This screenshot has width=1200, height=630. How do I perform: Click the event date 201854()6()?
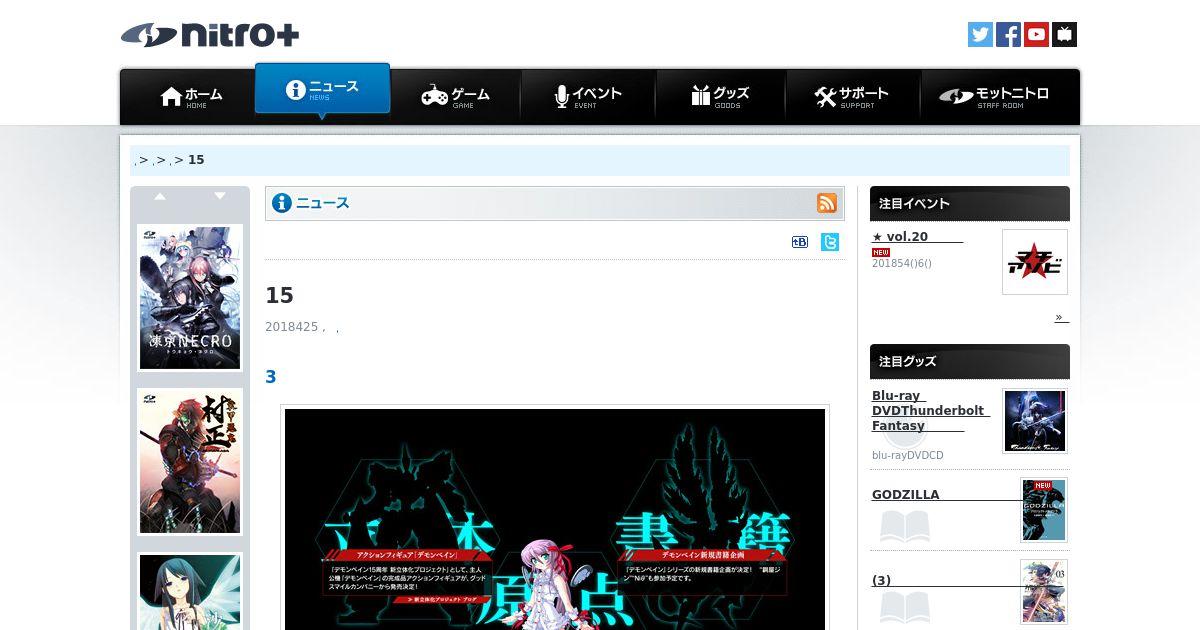(x=902, y=263)
